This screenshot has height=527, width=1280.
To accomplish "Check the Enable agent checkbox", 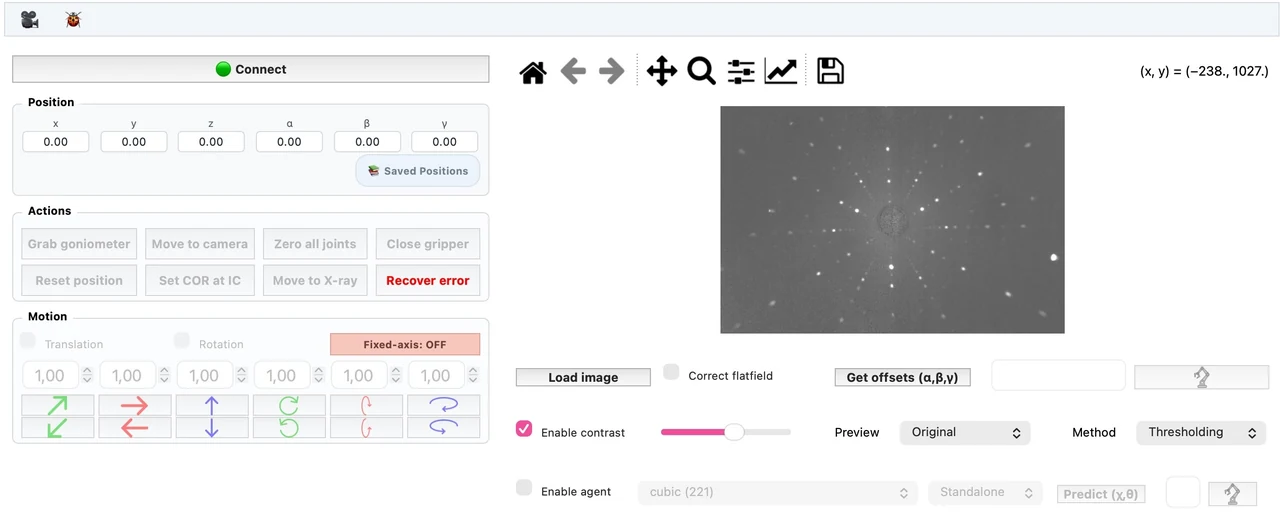I will pos(524,488).
